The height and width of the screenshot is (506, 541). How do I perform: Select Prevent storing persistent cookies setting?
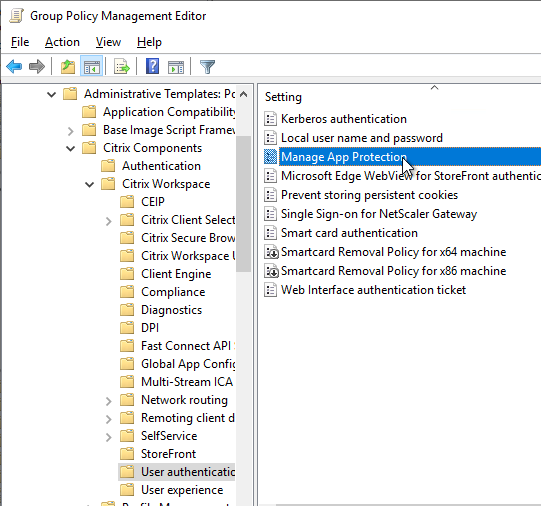[x=369, y=195]
